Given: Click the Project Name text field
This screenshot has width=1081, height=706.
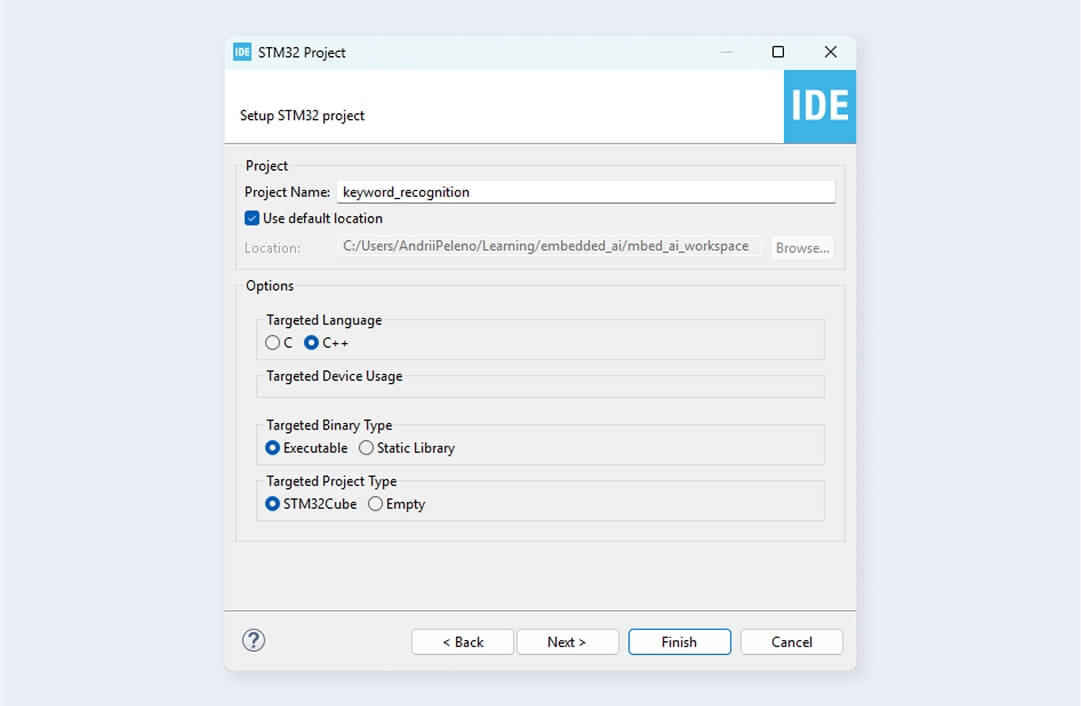Looking at the screenshot, I should [x=585, y=192].
